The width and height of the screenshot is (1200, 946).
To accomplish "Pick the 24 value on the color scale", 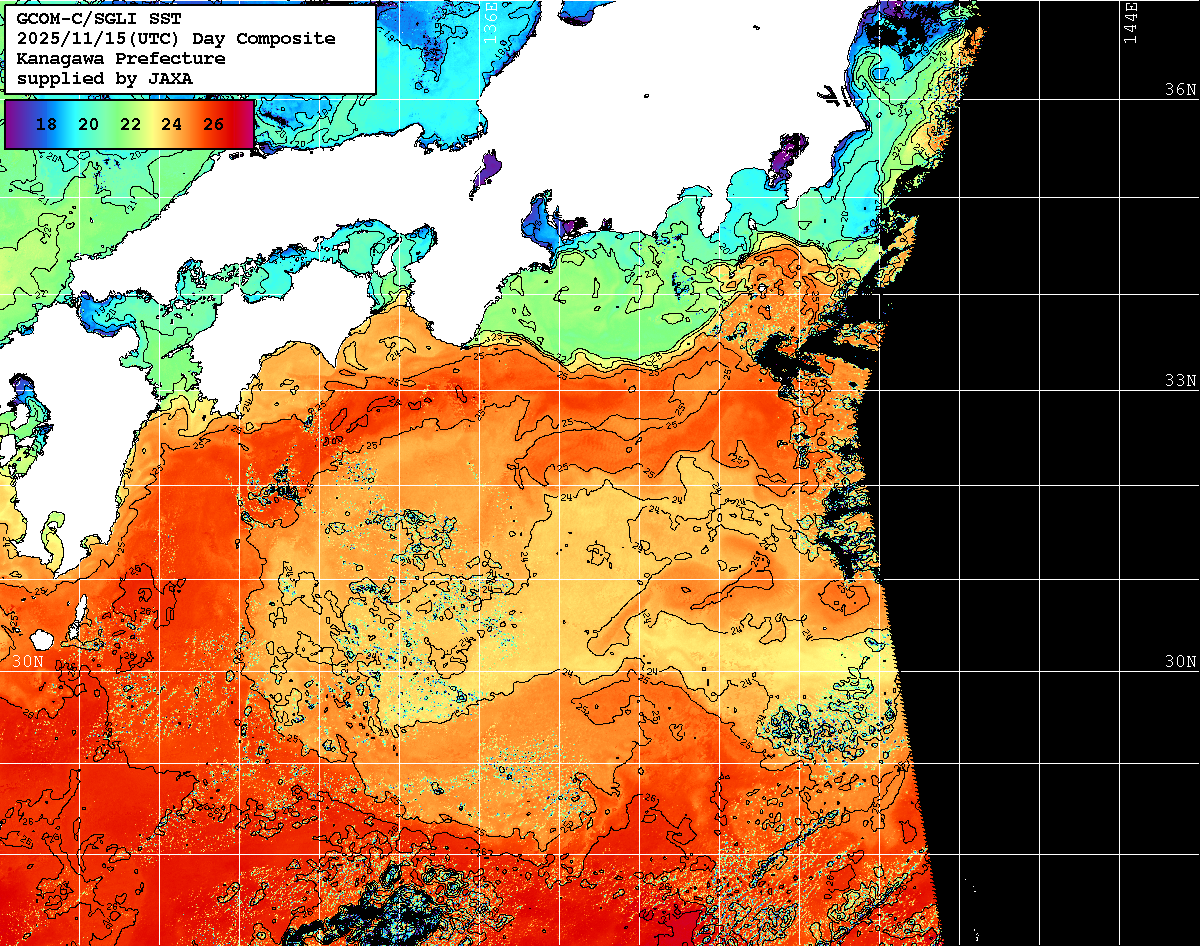I will (x=171, y=124).
